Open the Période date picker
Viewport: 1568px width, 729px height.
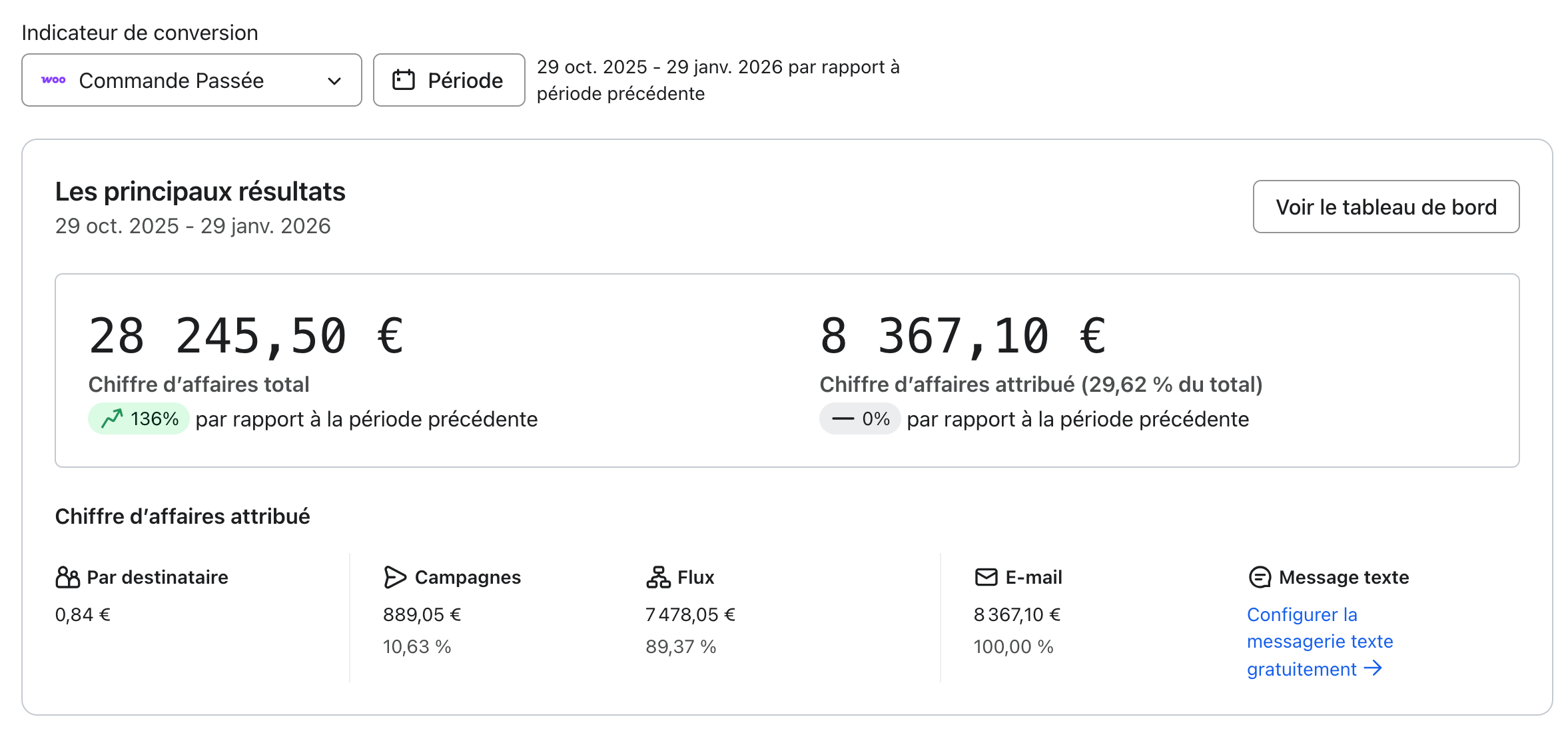tap(449, 80)
